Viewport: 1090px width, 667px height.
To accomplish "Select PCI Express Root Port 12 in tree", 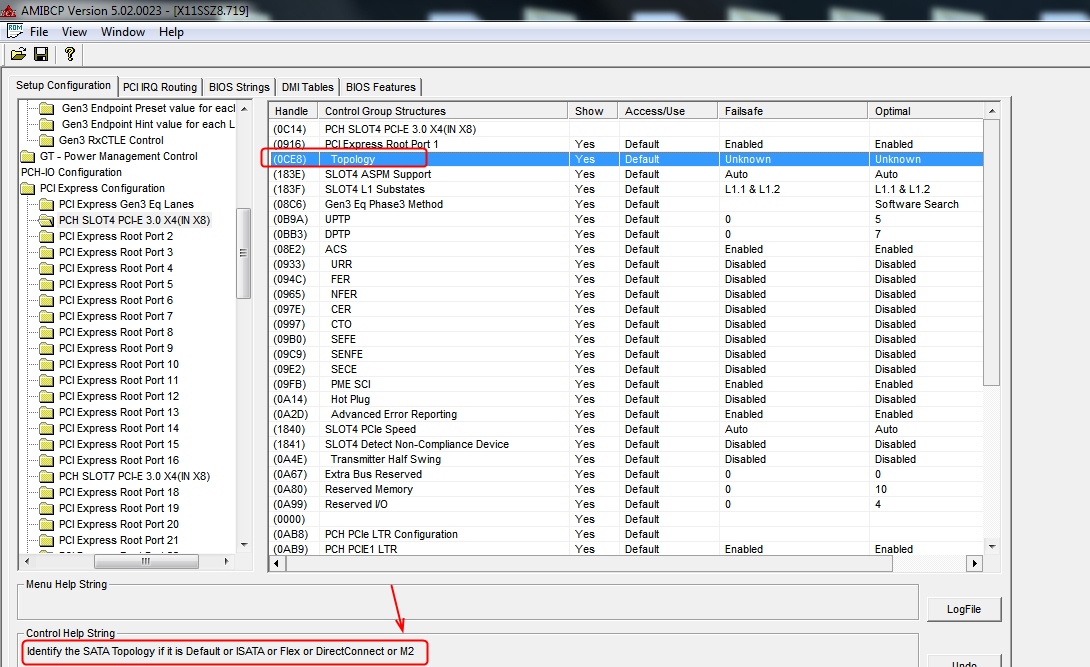I will click(x=119, y=396).
